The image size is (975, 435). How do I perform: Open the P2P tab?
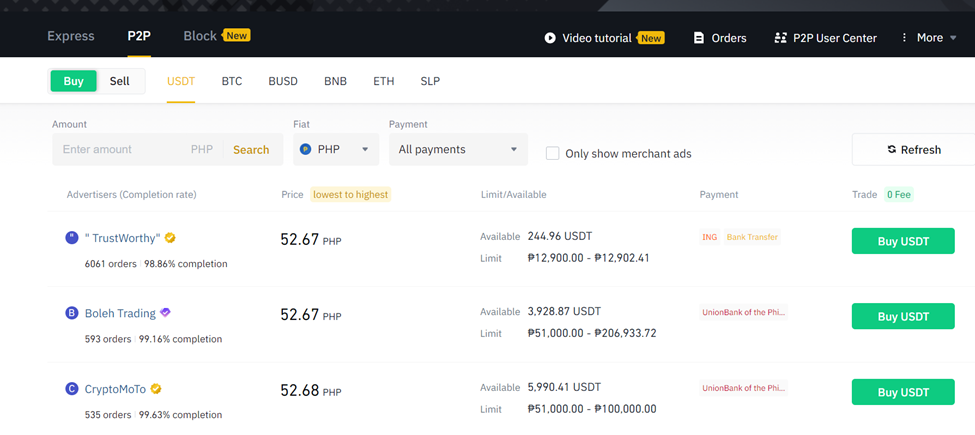[x=139, y=36]
